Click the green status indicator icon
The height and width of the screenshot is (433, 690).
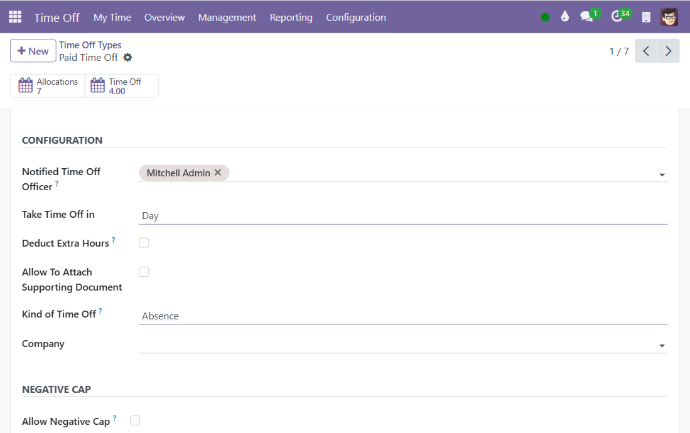(x=545, y=17)
